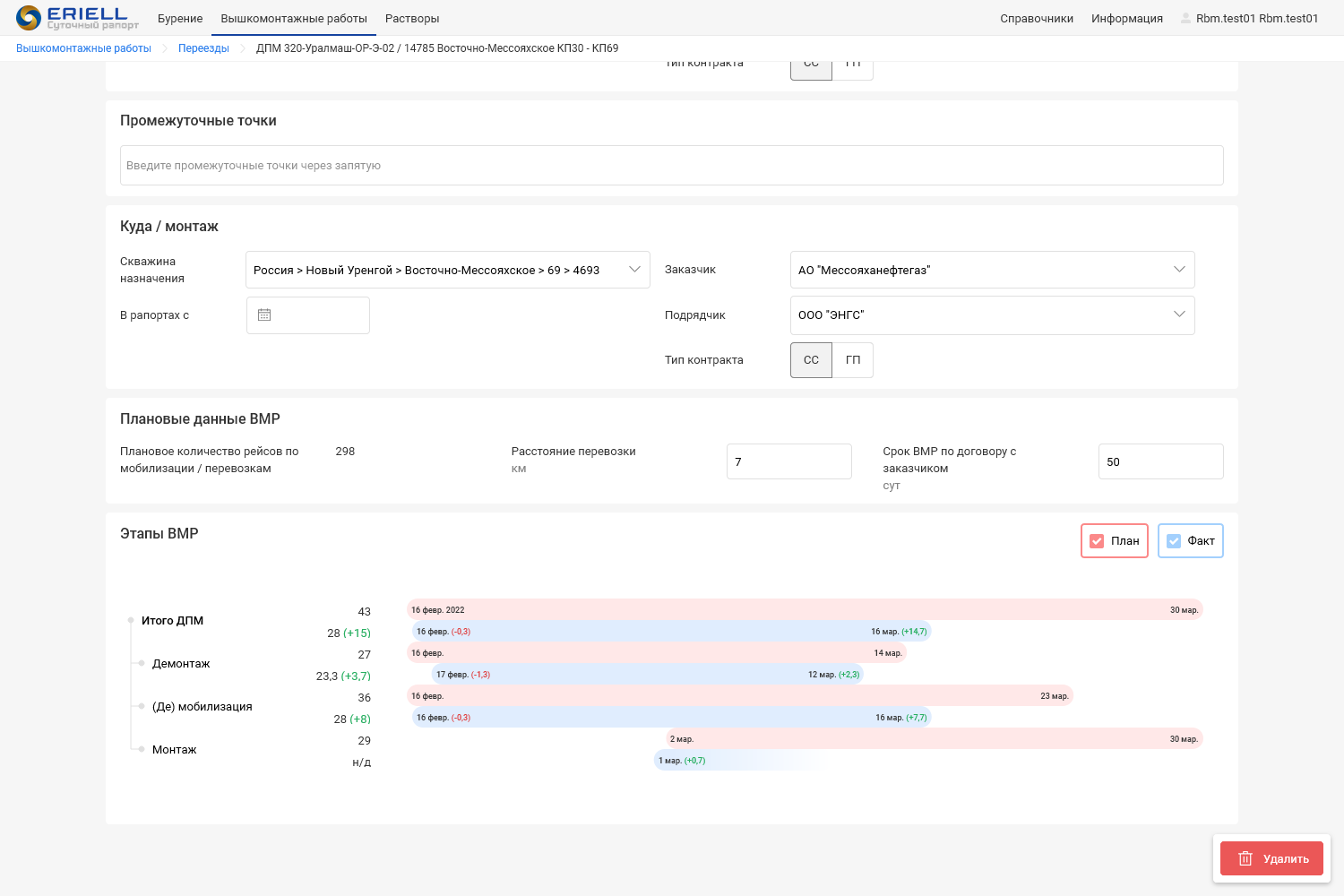Click the Промежуточные точки input field

pos(672,166)
